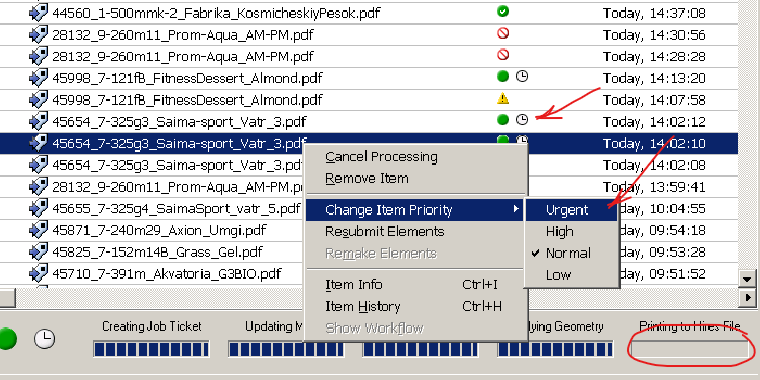Select FitnessDessert_Almond file name at 14:07:58
This screenshot has height=380, width=760.
click(187, 100)
